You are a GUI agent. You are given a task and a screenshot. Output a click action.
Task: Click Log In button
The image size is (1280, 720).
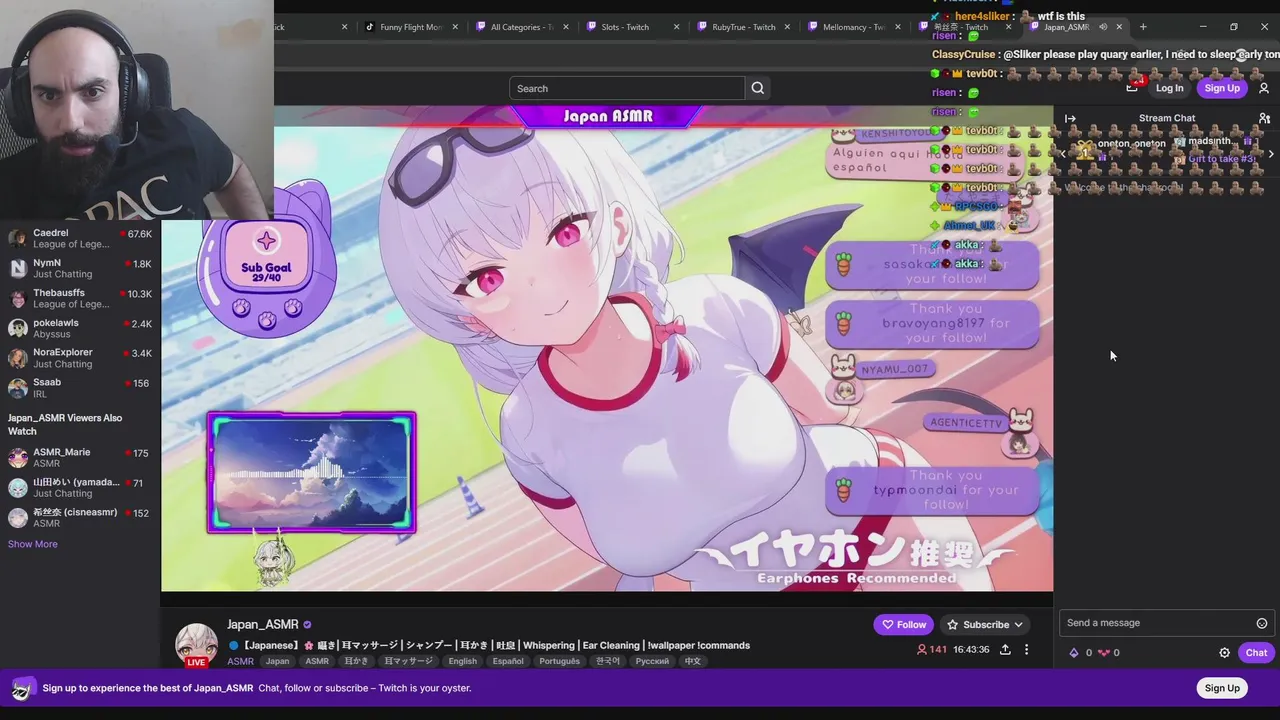[x=1169, y=88]
